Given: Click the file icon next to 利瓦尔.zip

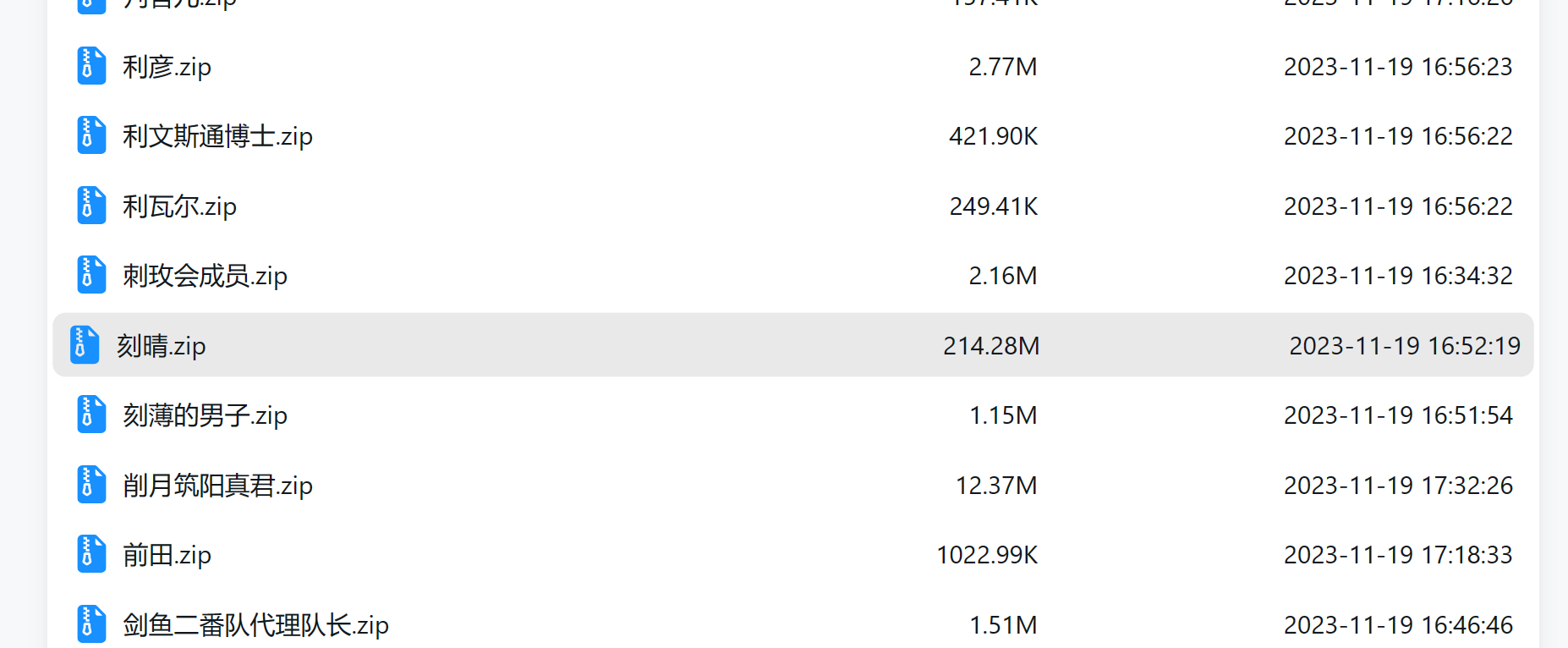Looking at the screenshot, I should pyautogui.click(x=91, y=206).
